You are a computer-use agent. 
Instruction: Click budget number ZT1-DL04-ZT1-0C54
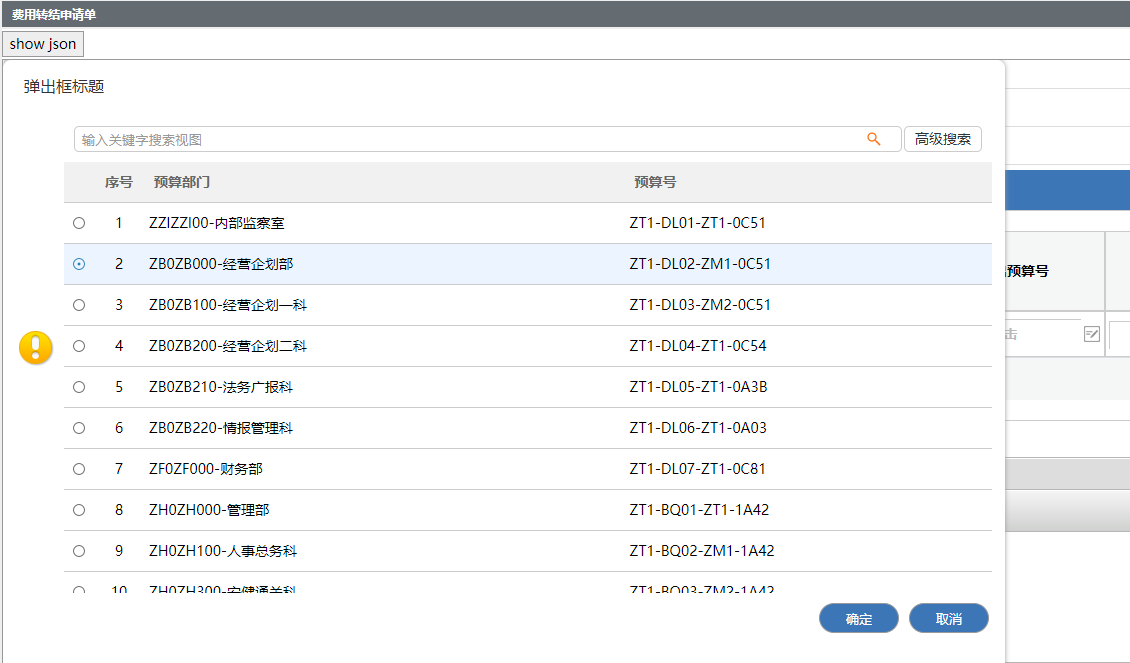tap(698, 347)
